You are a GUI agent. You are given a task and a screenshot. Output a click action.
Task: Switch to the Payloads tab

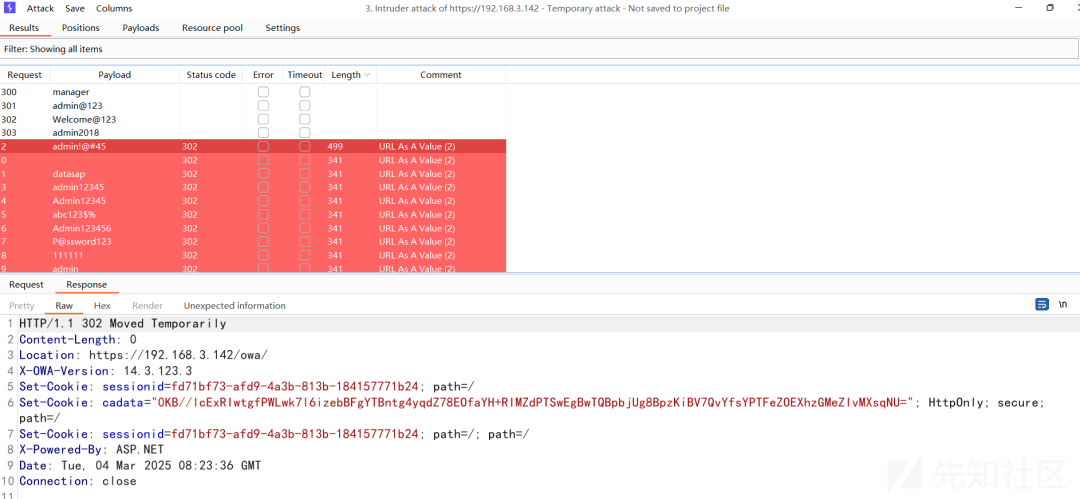tap(141, 28)
